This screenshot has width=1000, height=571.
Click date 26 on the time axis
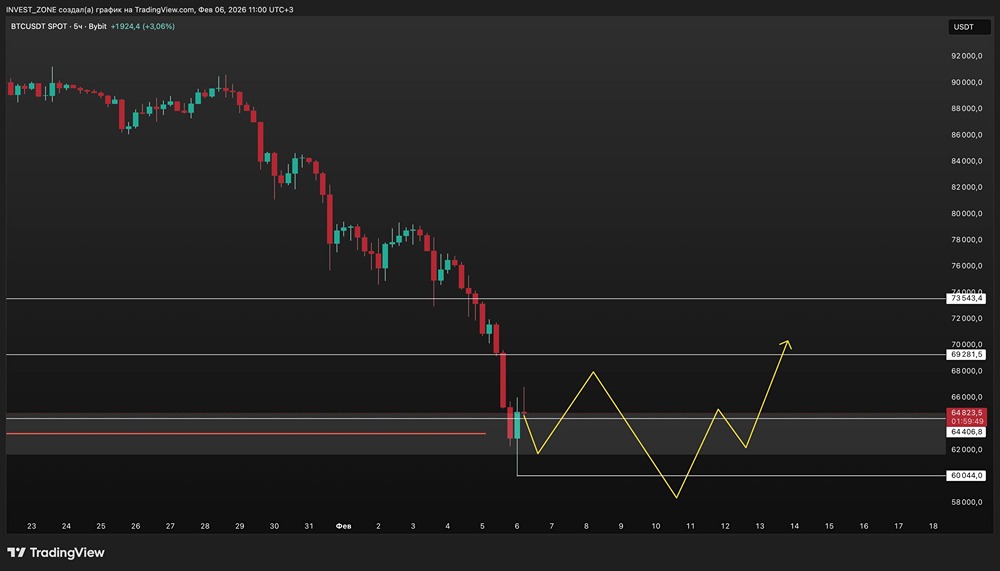point(136,526)
